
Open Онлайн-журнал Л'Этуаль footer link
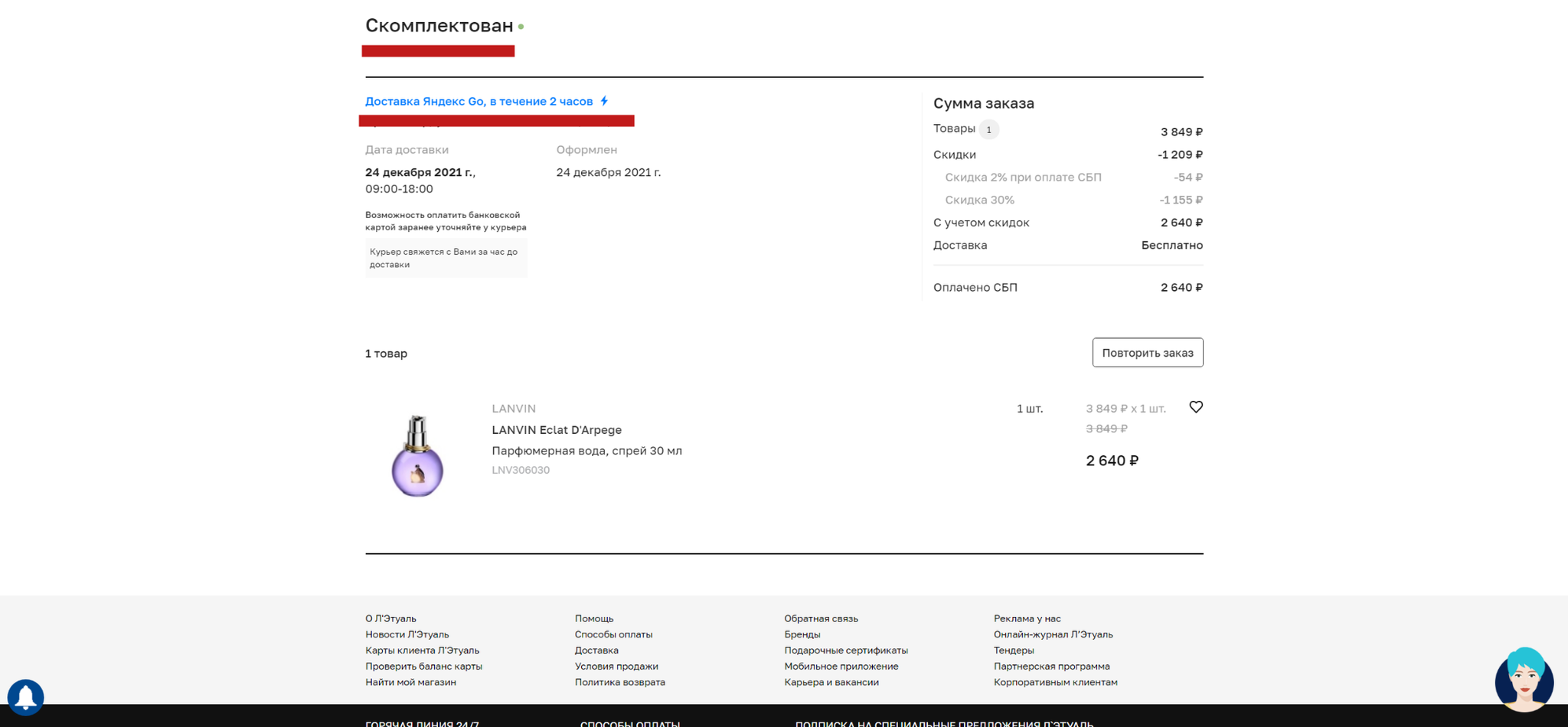pyautogui.click(x=1053, y=634)
